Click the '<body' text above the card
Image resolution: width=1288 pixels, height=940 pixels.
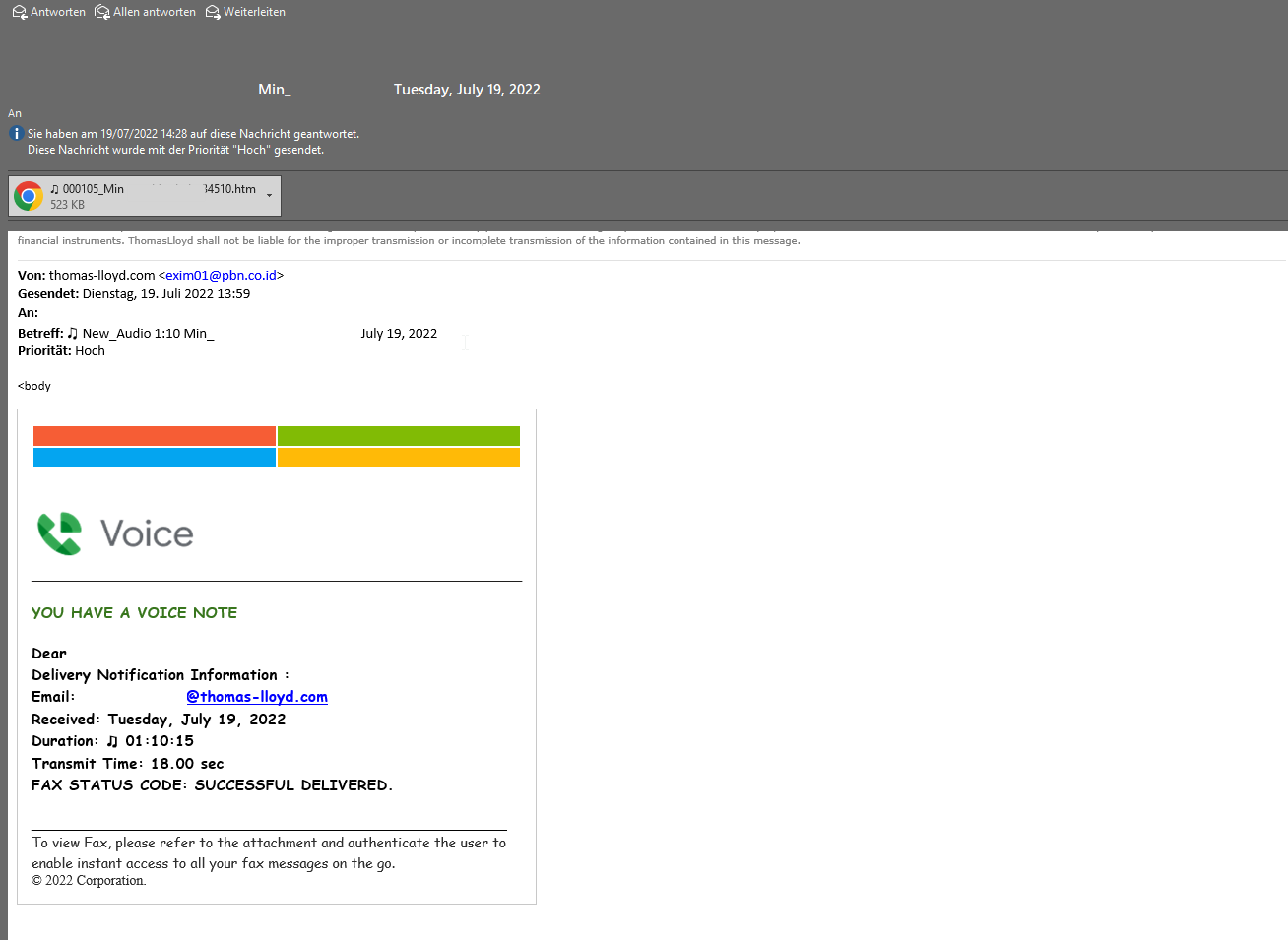(x=34, y=386)
